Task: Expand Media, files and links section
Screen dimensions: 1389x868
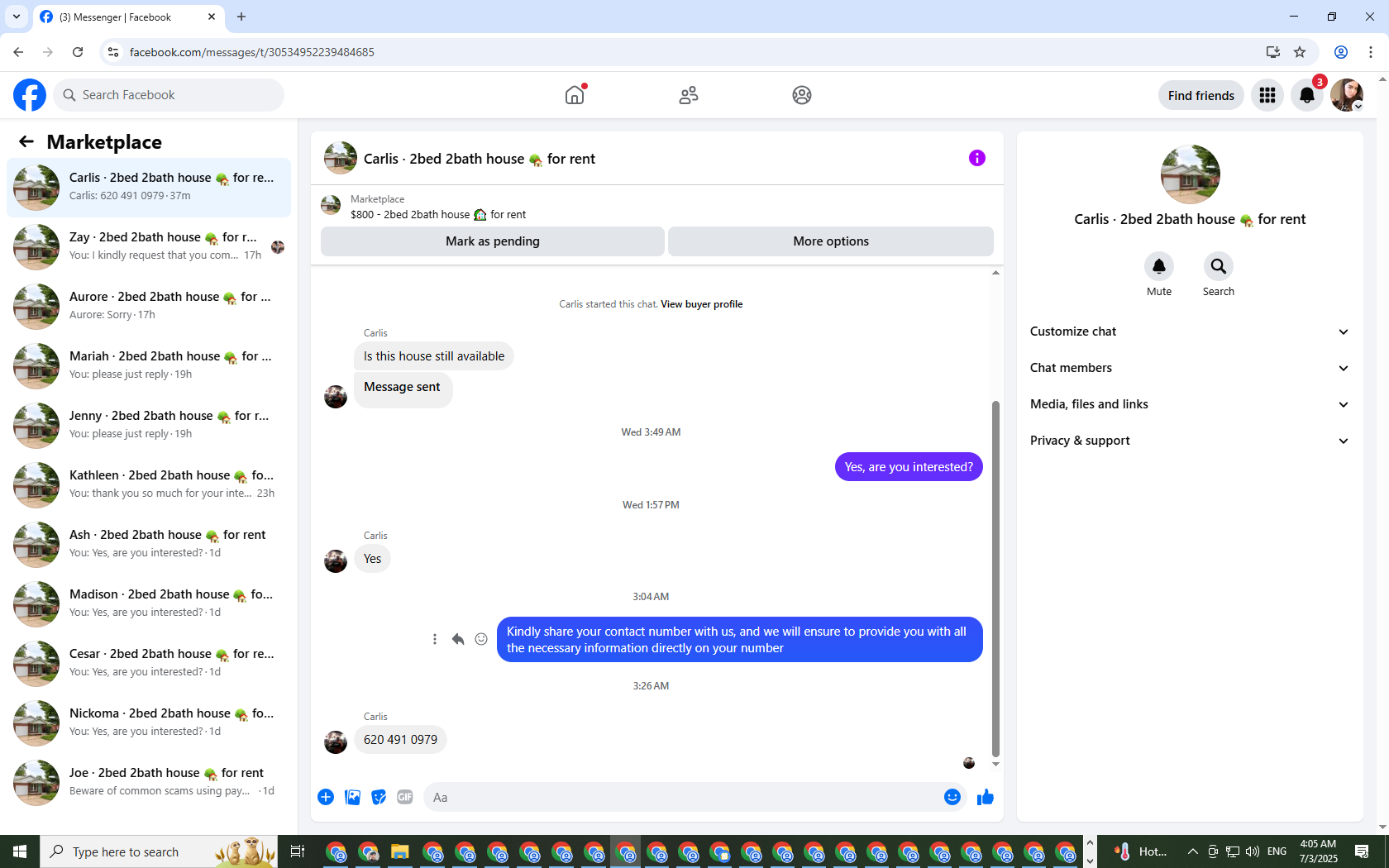Action: click(1190, 404)
